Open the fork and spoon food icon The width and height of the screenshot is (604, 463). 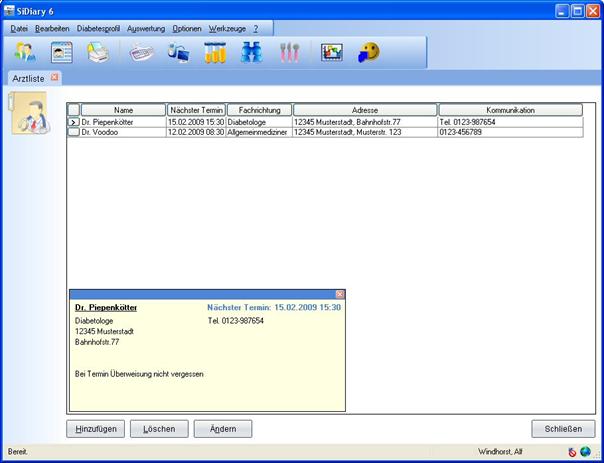(x=290, y=52)
